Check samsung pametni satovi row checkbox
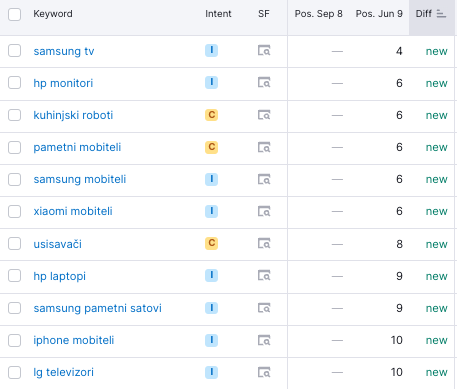Screen dimensions: 457x389 14,308
